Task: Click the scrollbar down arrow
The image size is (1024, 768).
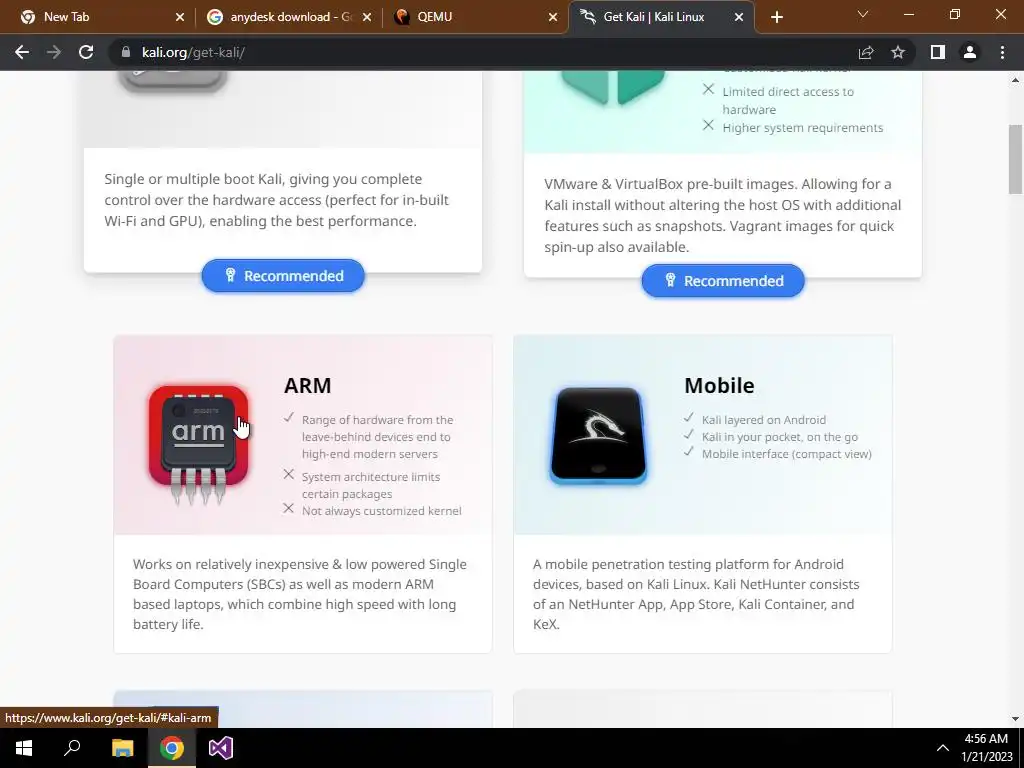Action: [1015, 719]
